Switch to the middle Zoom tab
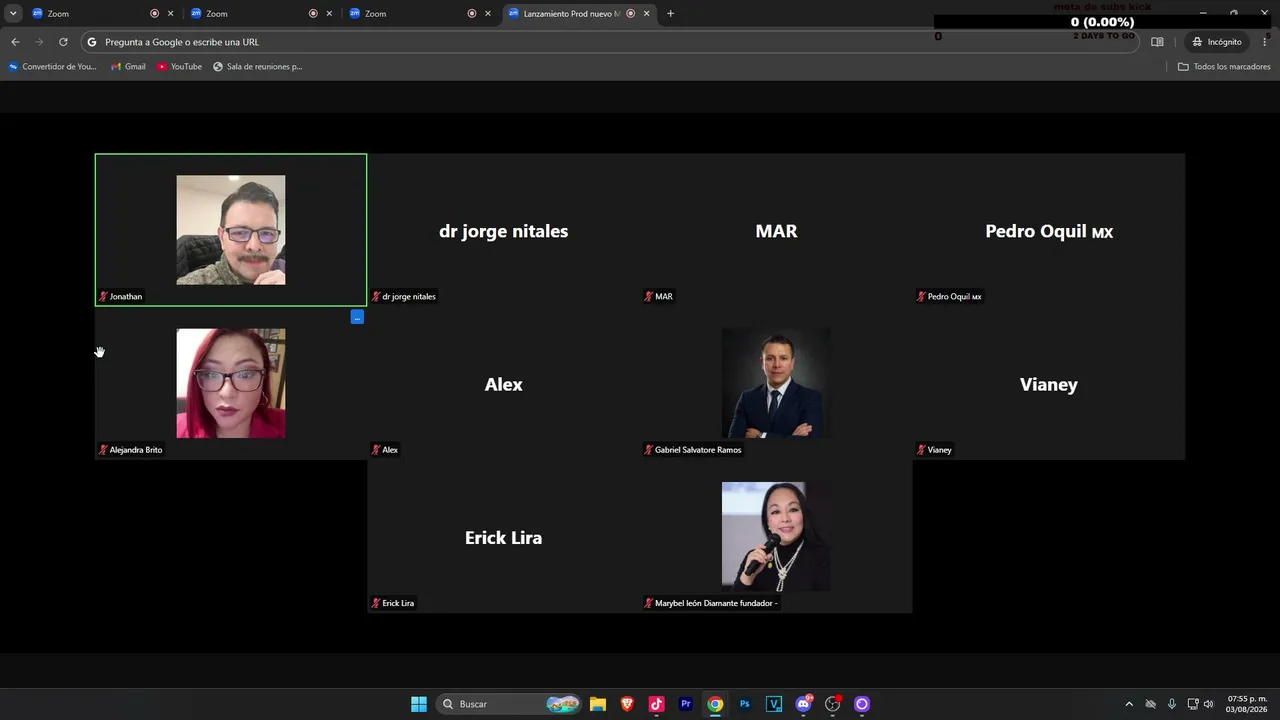Screen dimensions: 1280x720 (260, 14)
